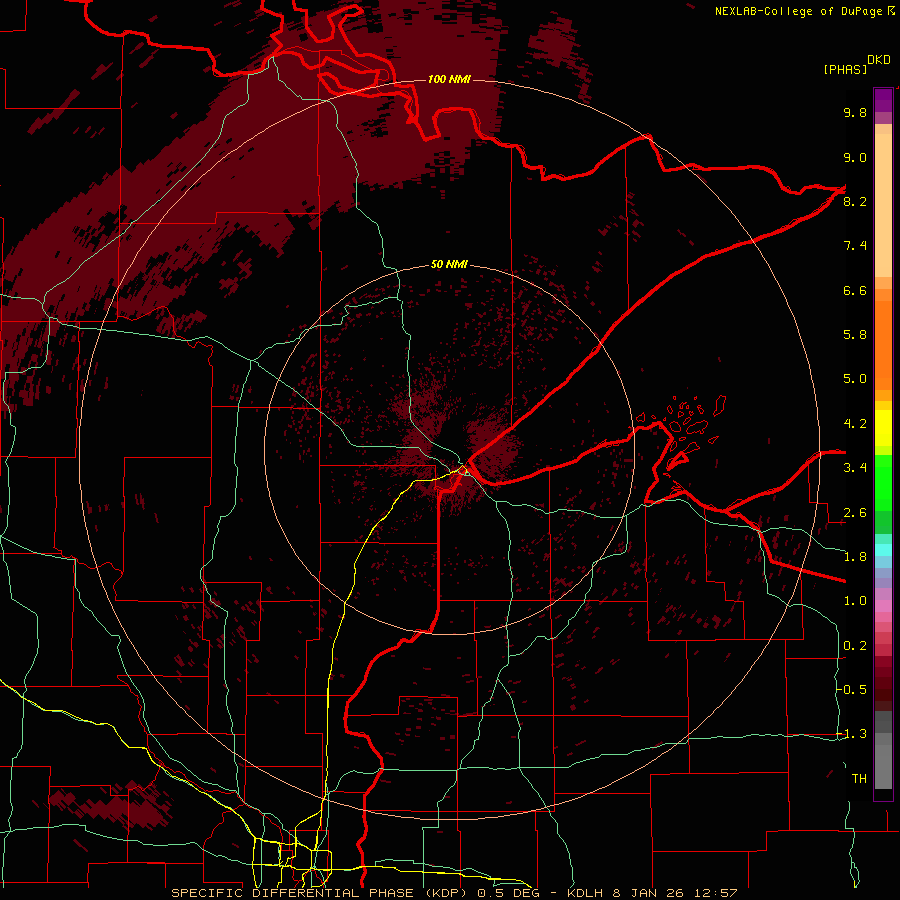Click the 8.2 legend value label

pyautogui.click(x=855, y=201)
